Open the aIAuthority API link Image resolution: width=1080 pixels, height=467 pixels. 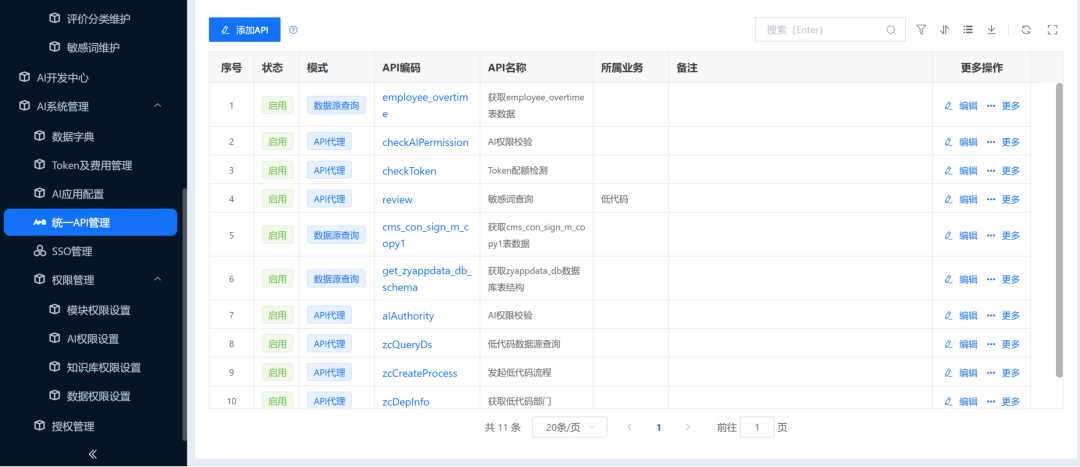coord(408,315)
